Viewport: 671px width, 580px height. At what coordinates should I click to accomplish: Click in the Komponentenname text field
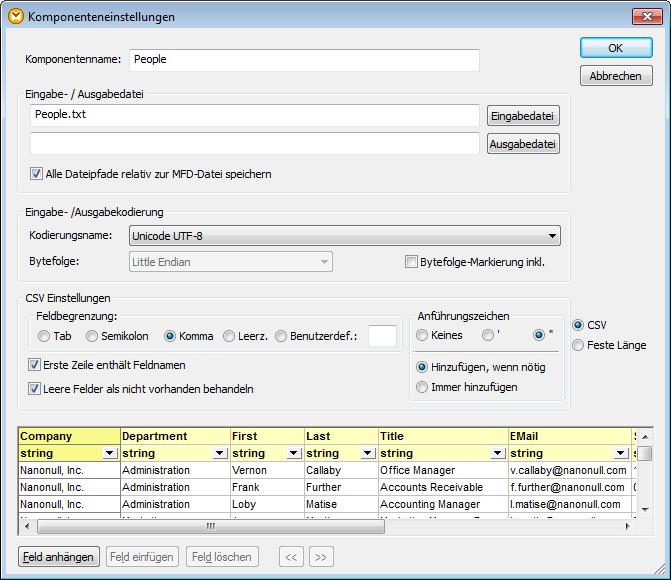pos(304,60)
